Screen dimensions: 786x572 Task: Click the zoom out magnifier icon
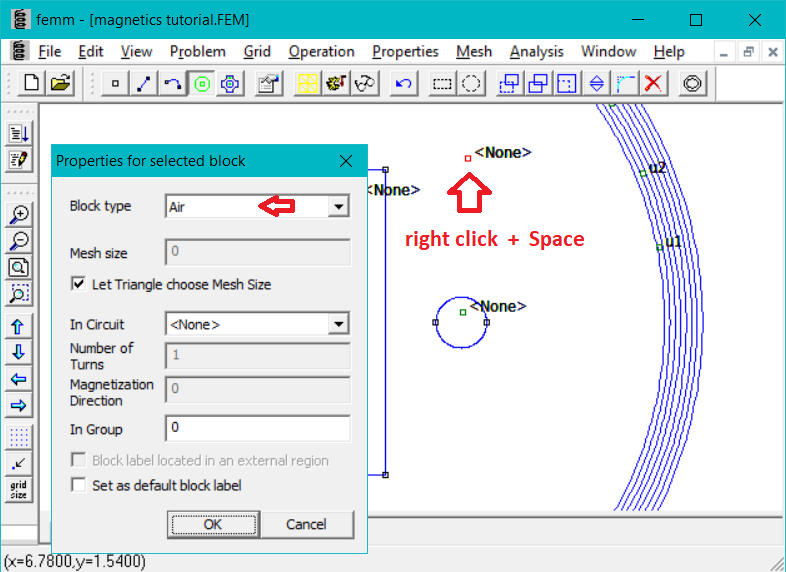[19, 240]
